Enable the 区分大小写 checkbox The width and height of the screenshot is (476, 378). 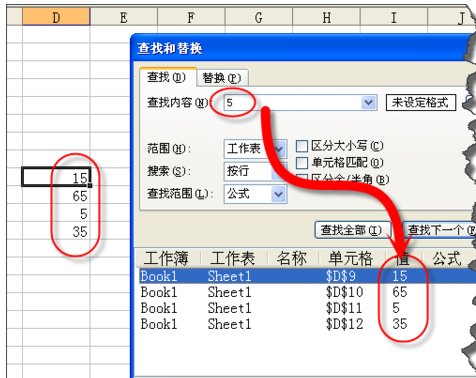[302, 146]
